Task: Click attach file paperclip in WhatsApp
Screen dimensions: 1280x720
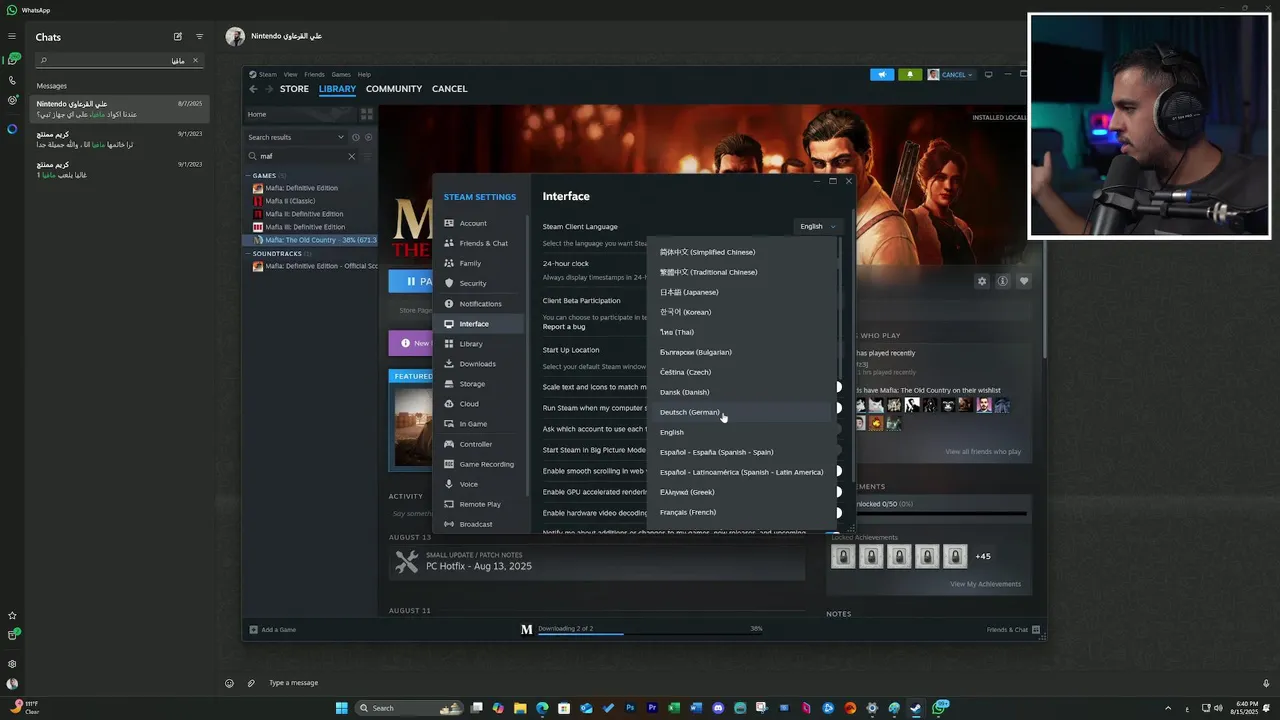Action: click(251, 683)
